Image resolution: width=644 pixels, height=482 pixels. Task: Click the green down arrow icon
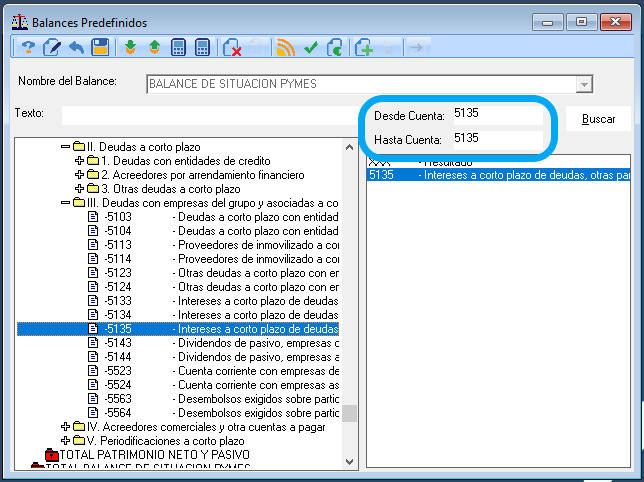[130, 47]
